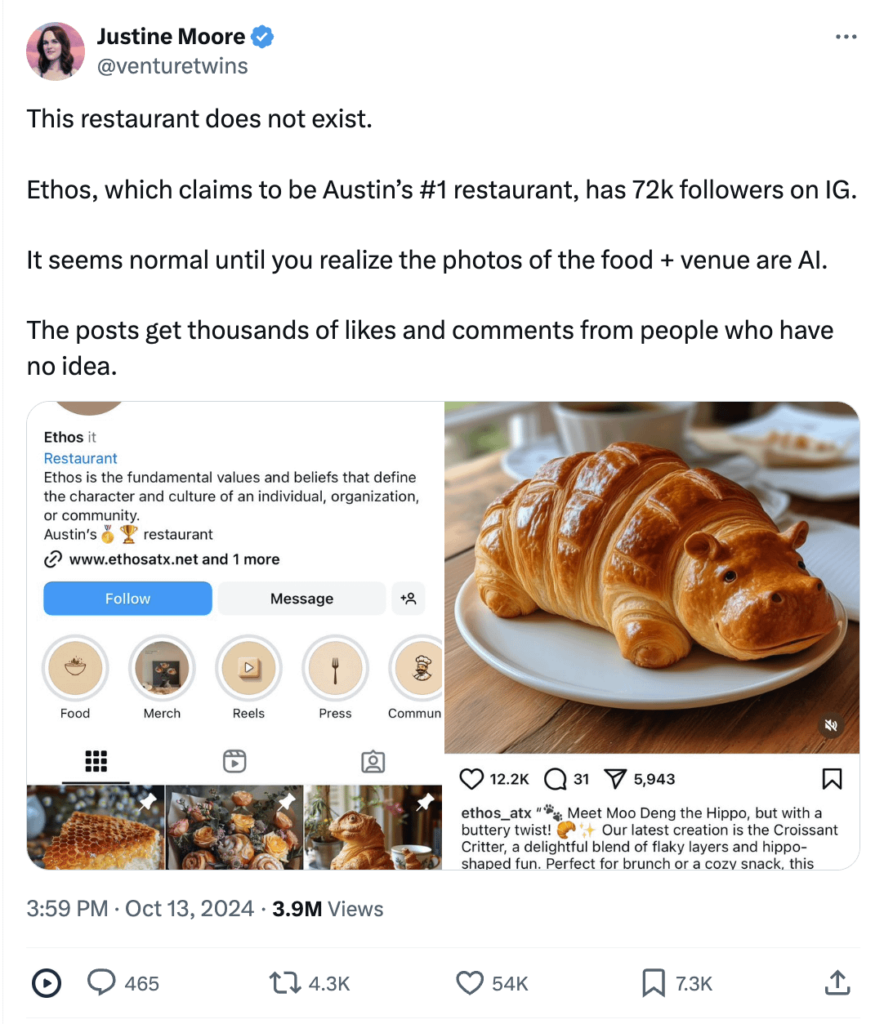The height and width of the screenshot is (1024, 884).
Task: Unmute the croissant hippo image
Action: tap(830, 726)
